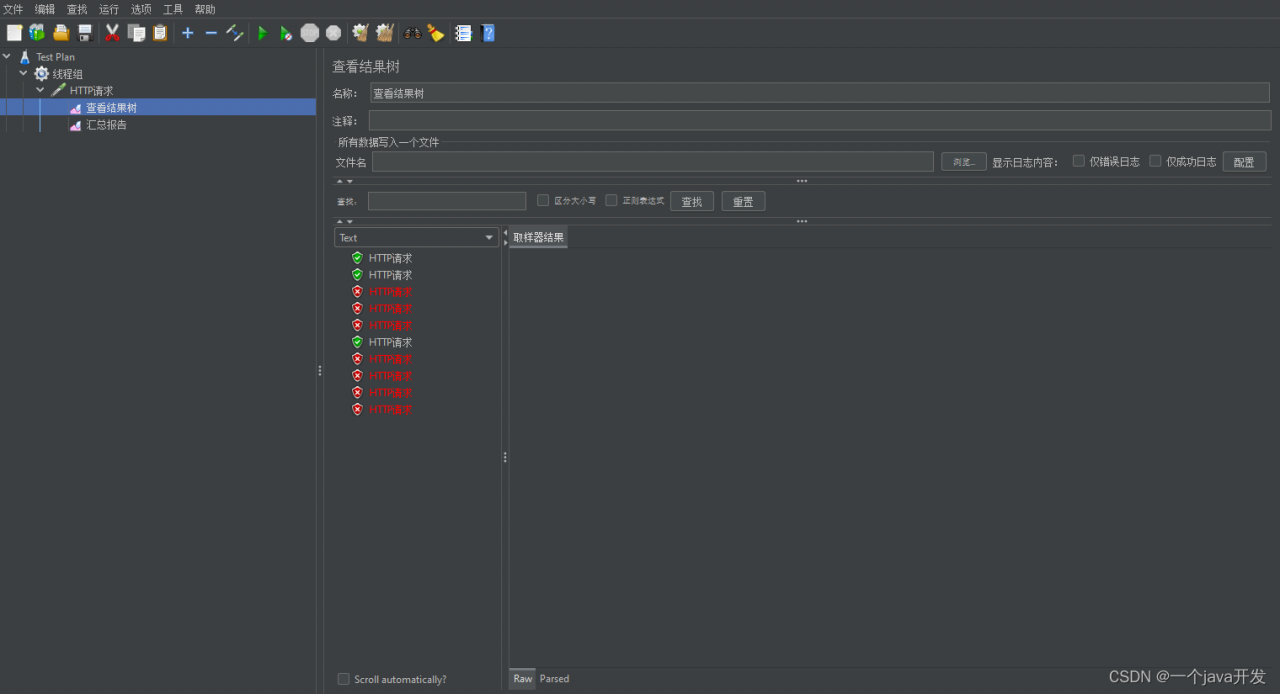Click the Clear All broom icons

tap(384, 33)
